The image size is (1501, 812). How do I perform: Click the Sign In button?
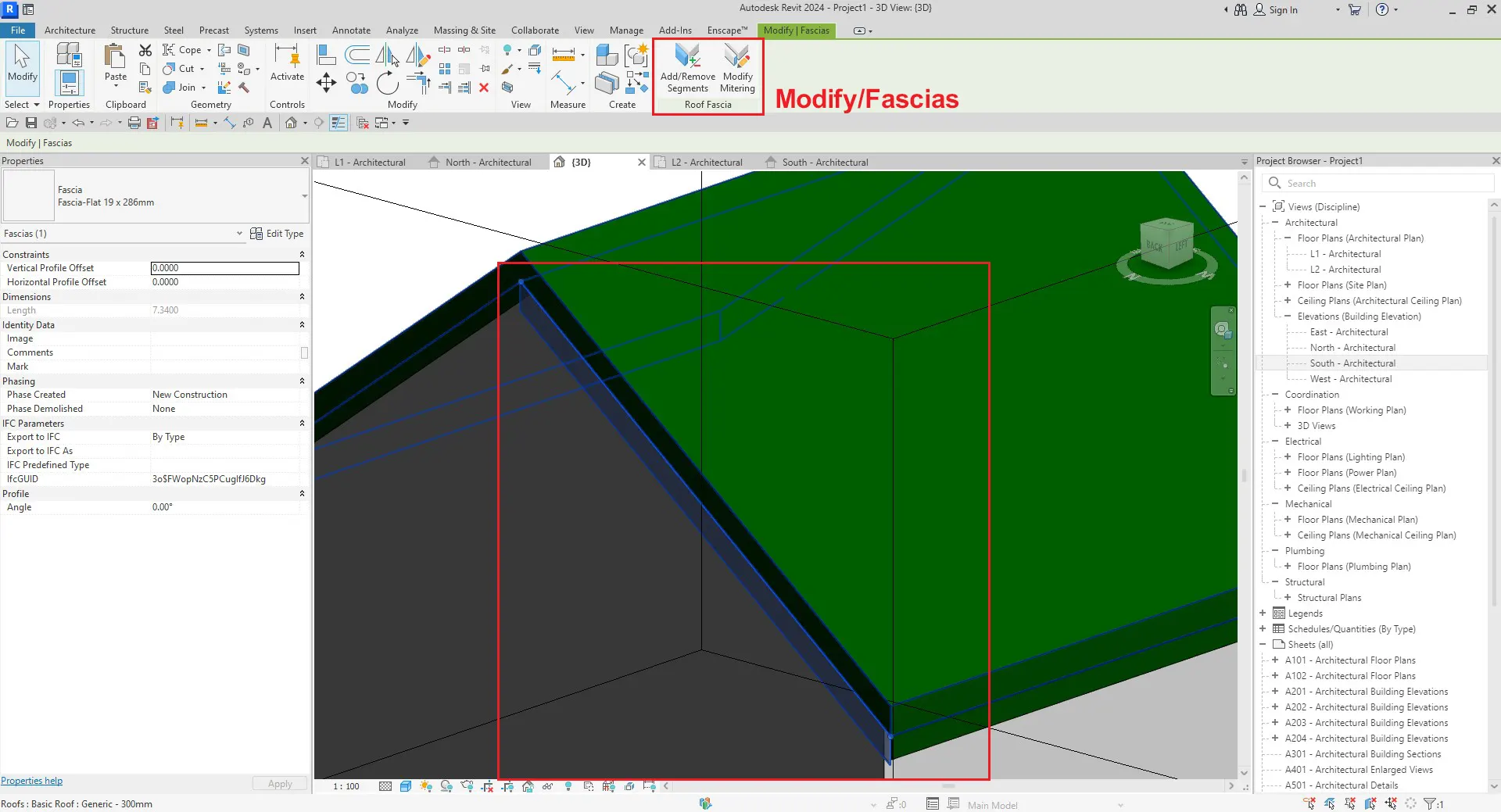point(1276,10)
